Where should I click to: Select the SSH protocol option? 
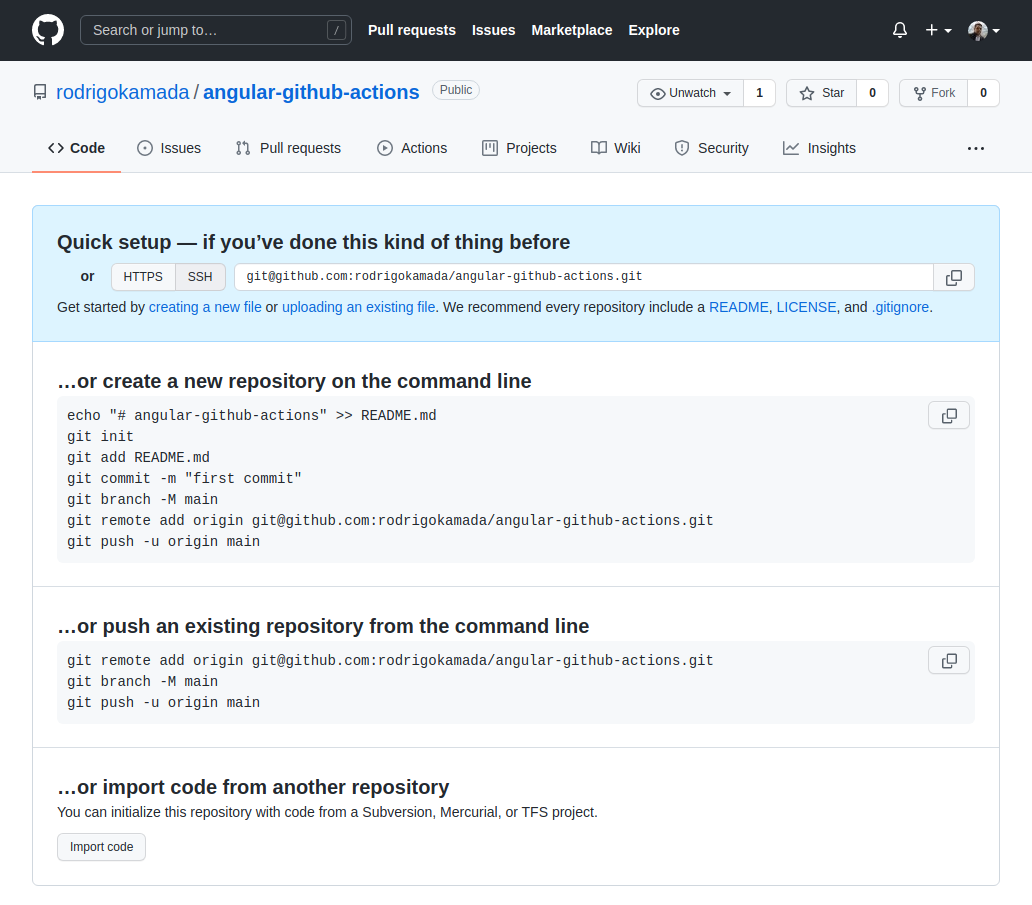[x=200, y=277]
